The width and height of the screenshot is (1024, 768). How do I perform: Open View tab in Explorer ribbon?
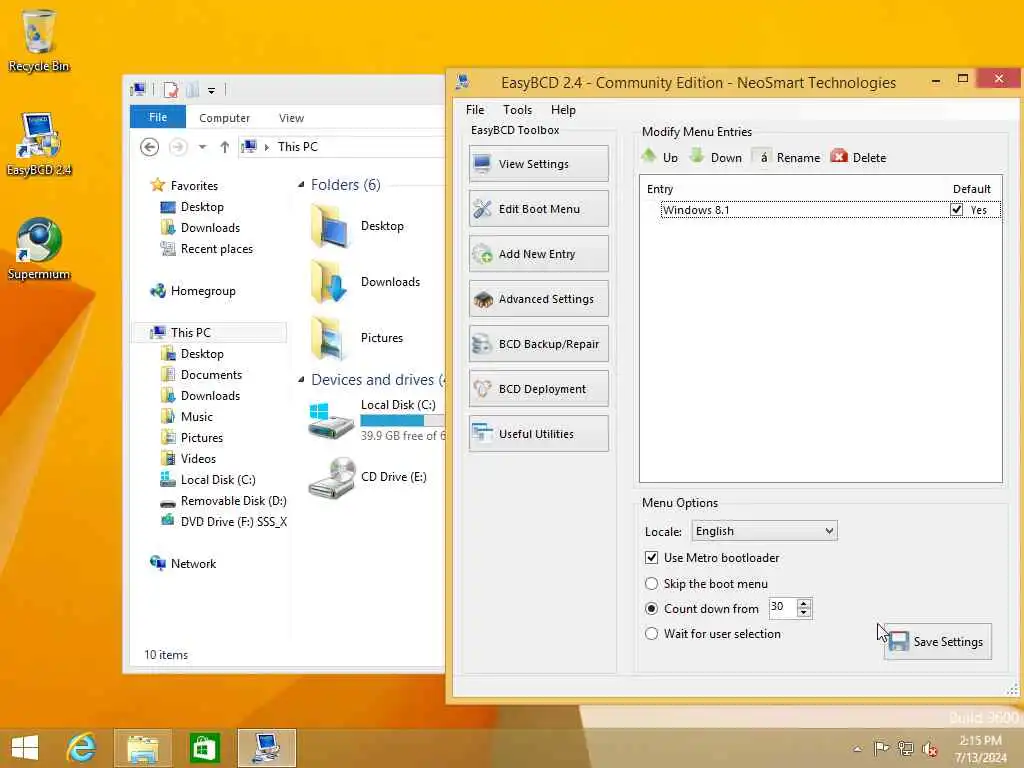(x=291, y=118)
